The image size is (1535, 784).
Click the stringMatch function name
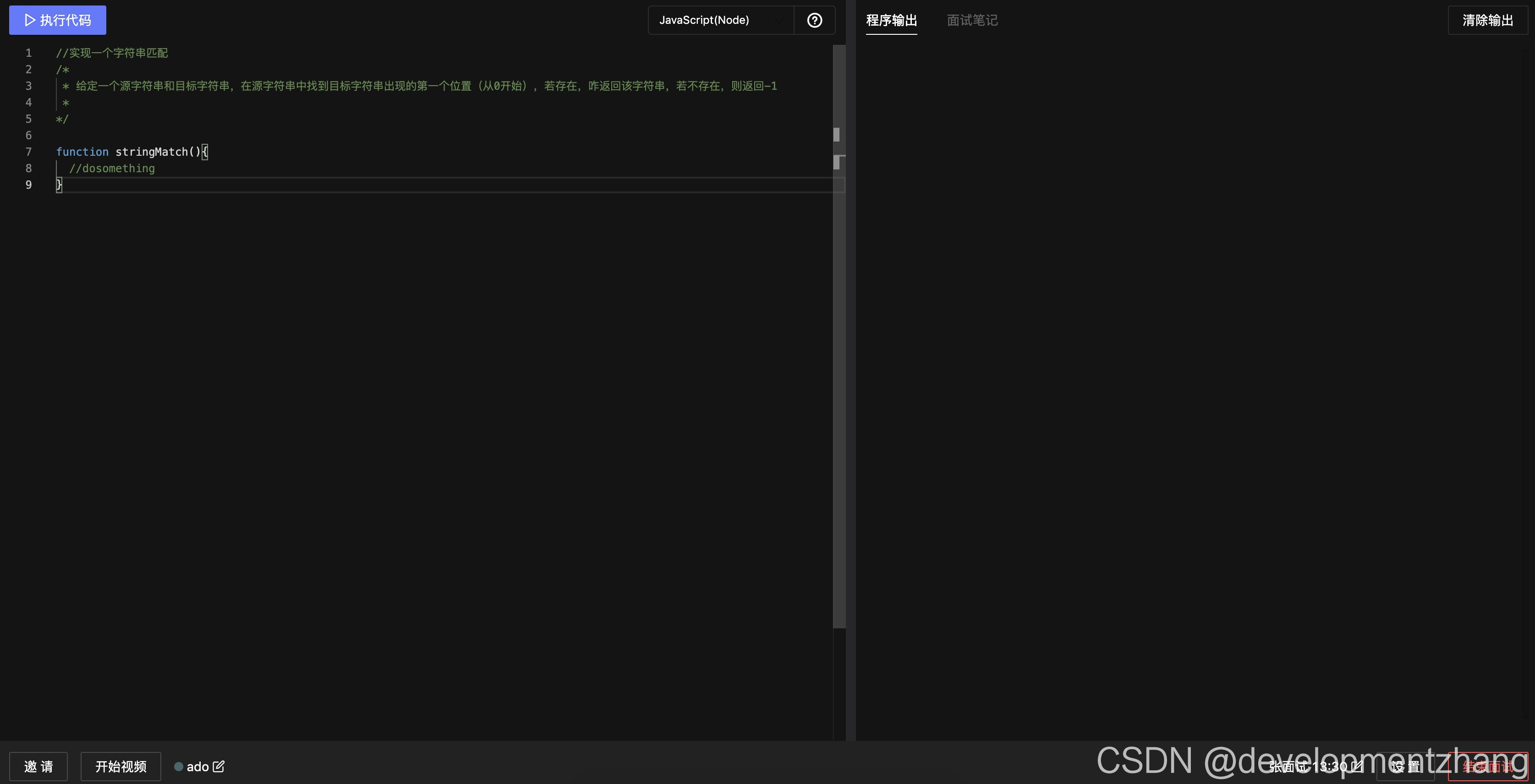(x=151, y=152)
